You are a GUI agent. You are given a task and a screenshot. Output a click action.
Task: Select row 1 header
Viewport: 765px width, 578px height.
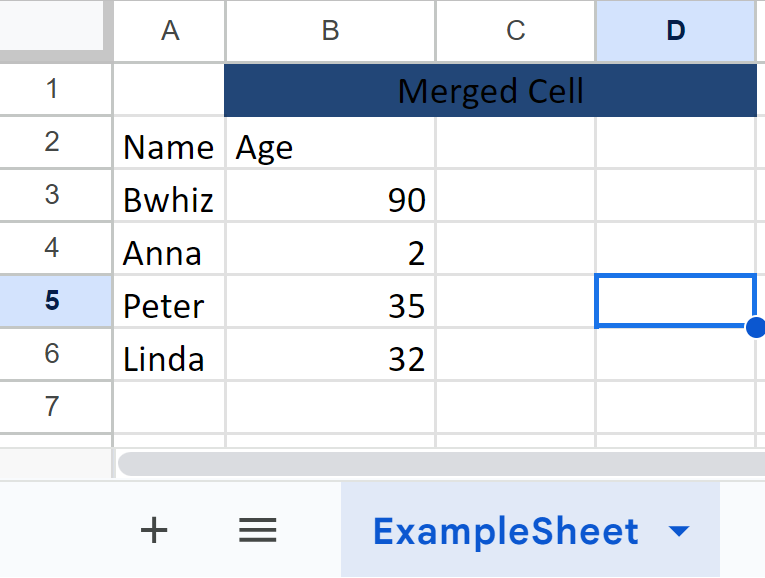[52, 90]
